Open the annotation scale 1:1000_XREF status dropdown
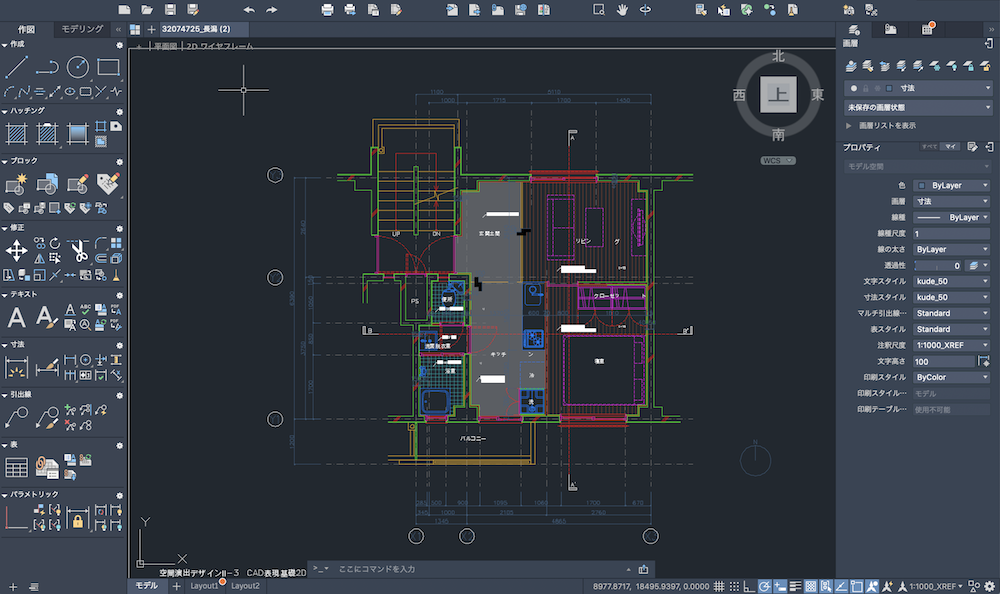Screen dimensions: 1000x594 (x=936, y=586)
